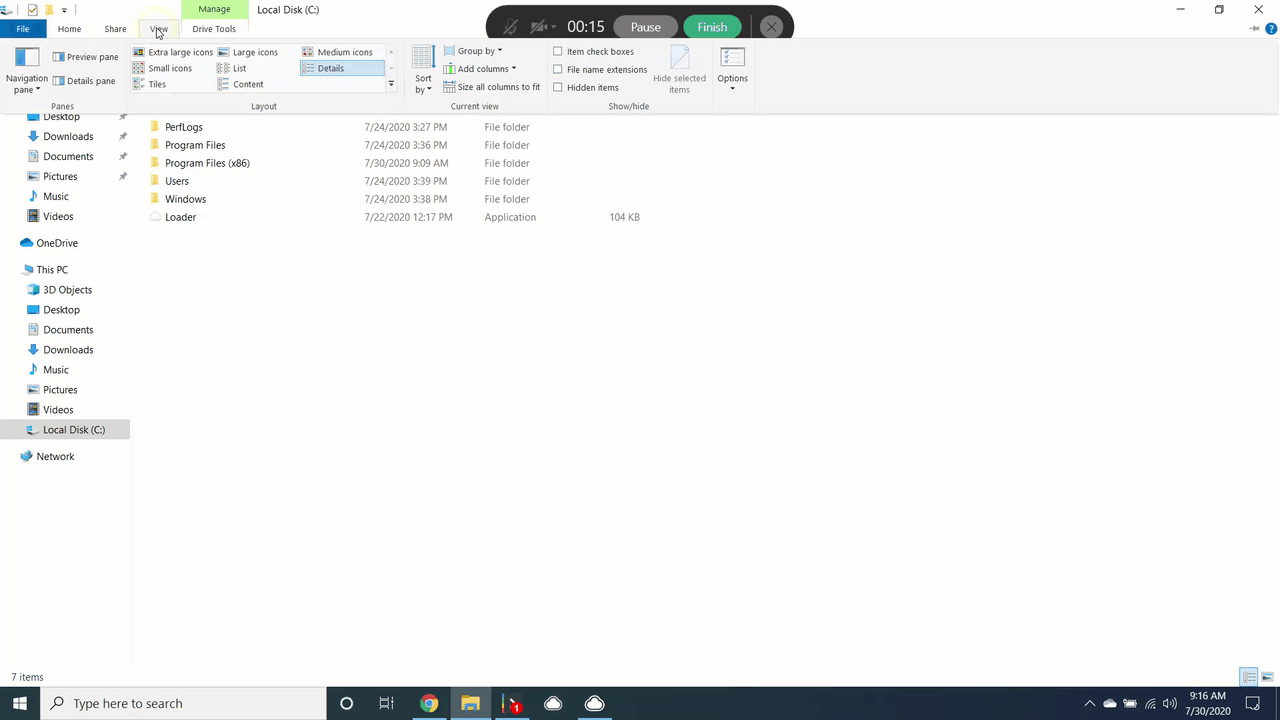Viewport: 1280px width, 720px height.
Task: Open Documents in Quick access
Action: [68, 156]
